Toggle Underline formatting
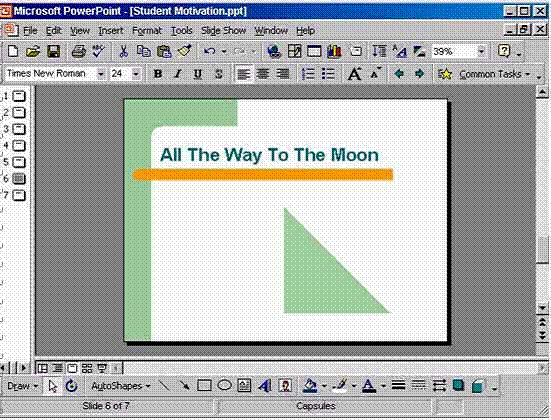The height and width of the screenshot is (420, 551). click(x=198, y=74)
